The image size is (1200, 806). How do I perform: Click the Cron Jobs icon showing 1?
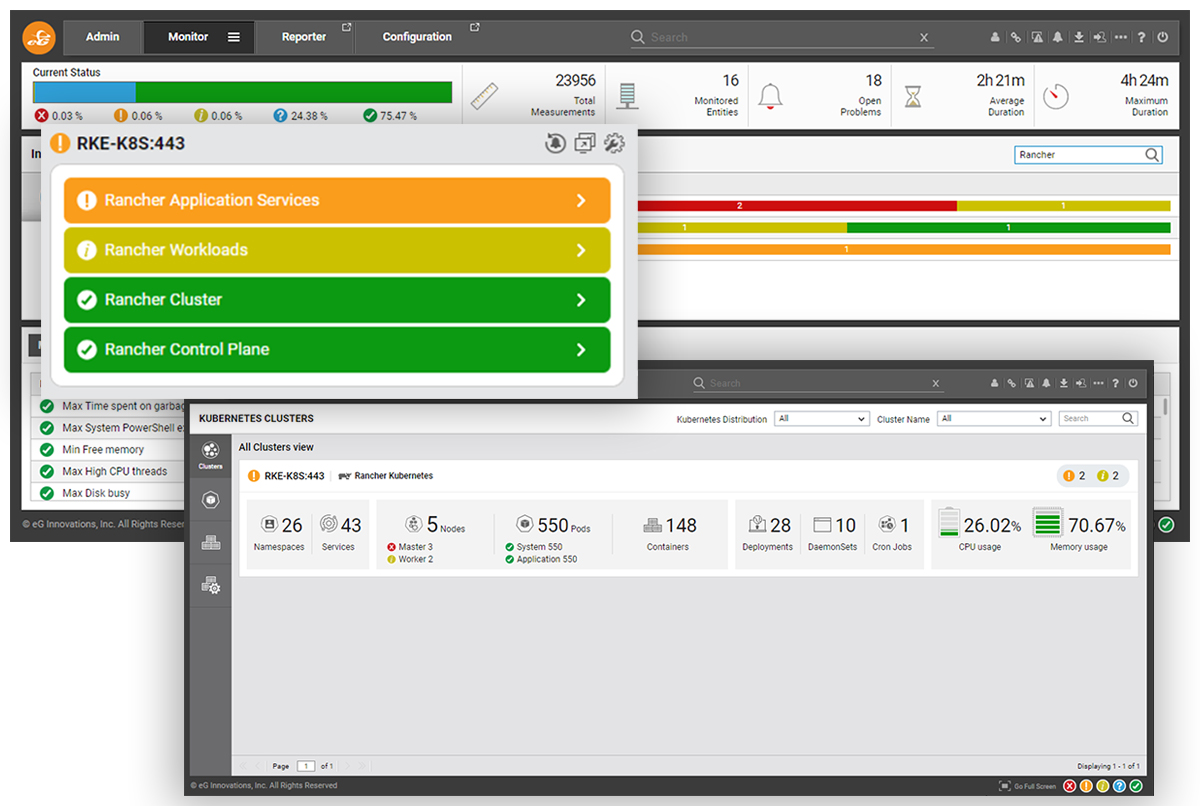886,524
